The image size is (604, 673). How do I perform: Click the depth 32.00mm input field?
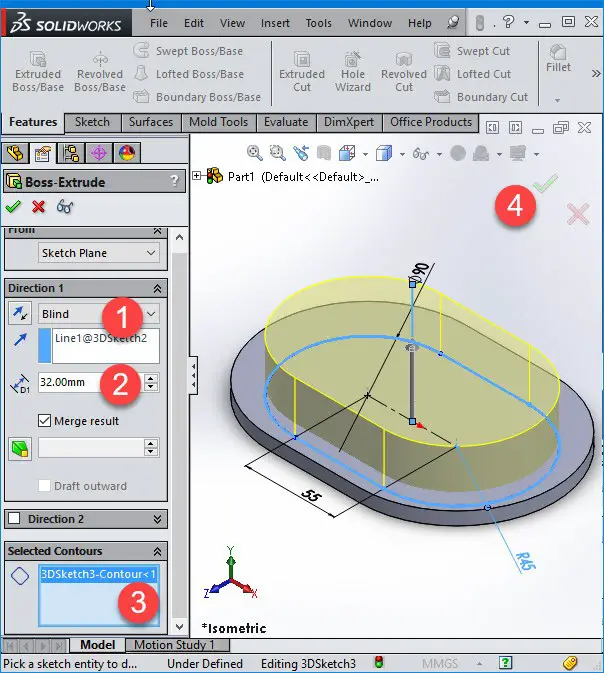(x=91, y=382)
